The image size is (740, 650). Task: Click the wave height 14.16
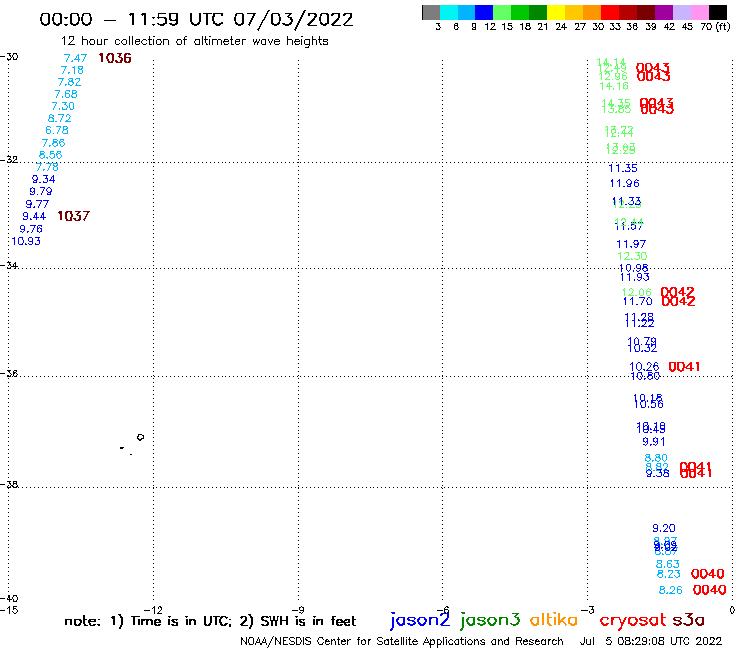(614, 86)
